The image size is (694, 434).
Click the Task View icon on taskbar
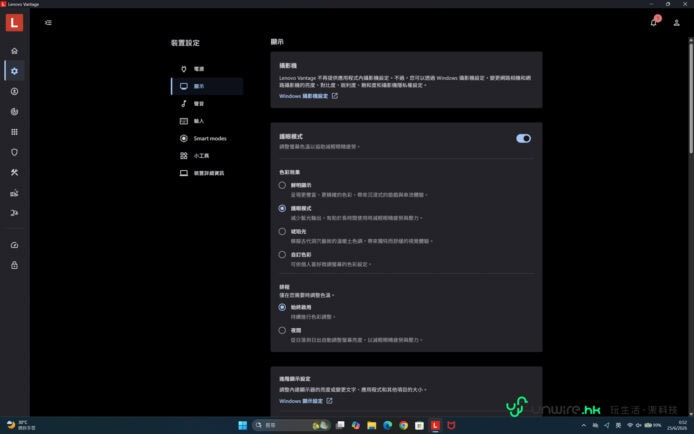[340, 425]
